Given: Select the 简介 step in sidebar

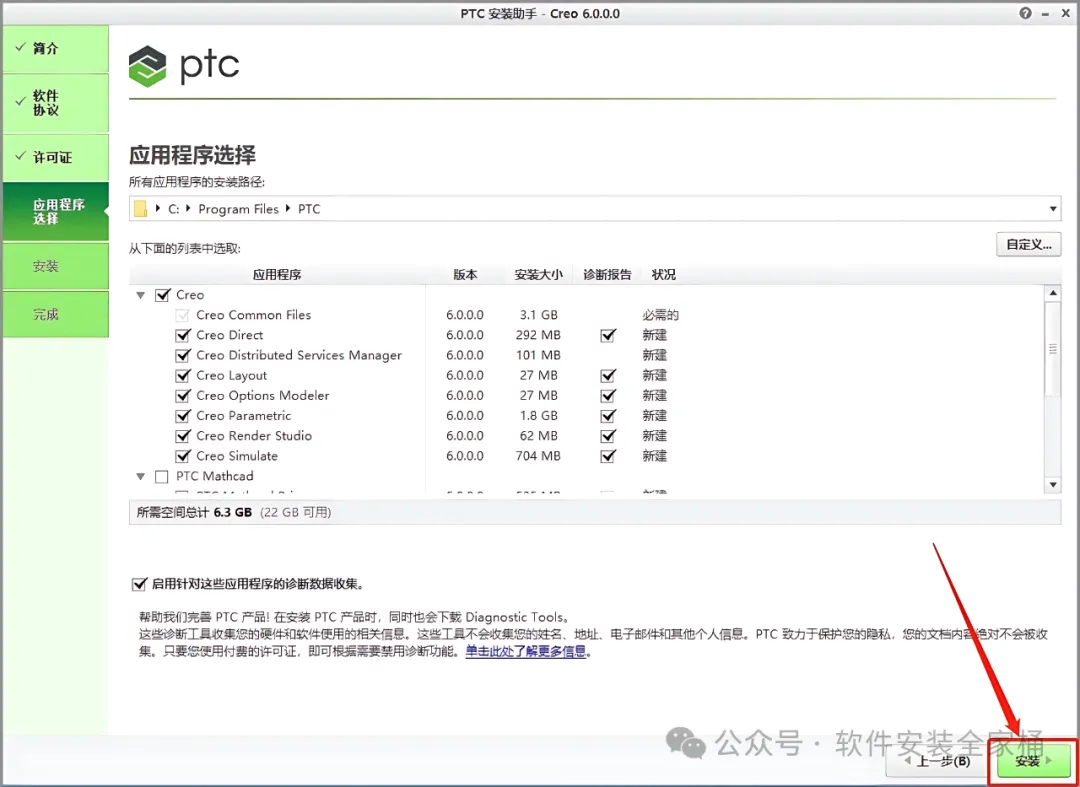Looking at the screenshot, I should 55,49.
